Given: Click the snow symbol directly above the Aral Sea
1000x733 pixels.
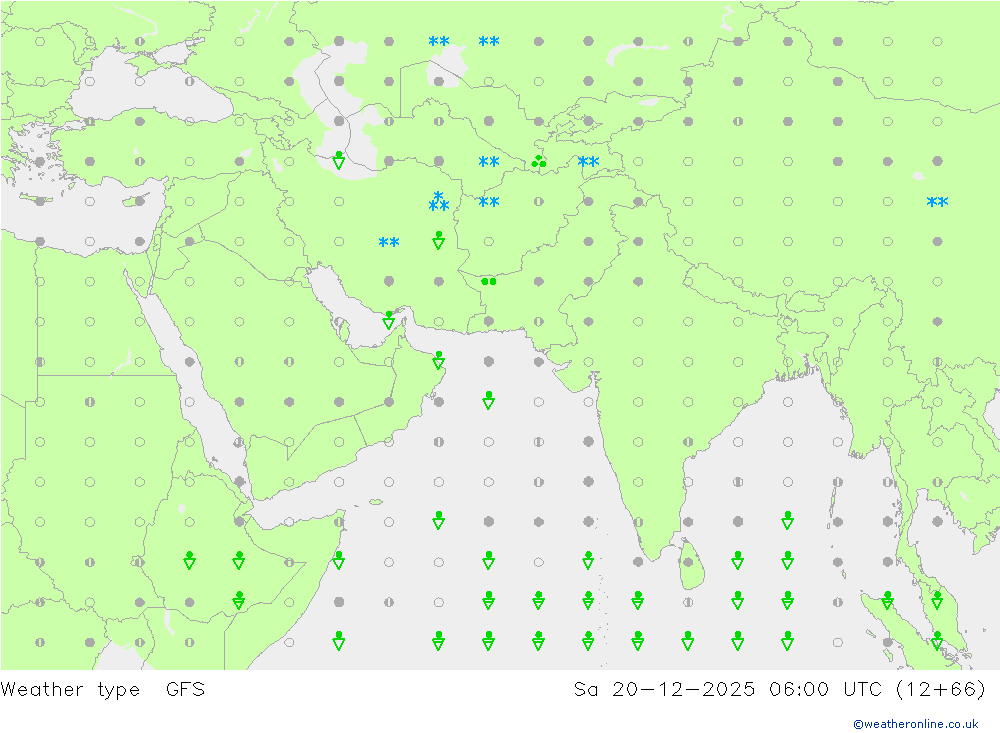Looking at the screenshot, I should pos(439,41).
